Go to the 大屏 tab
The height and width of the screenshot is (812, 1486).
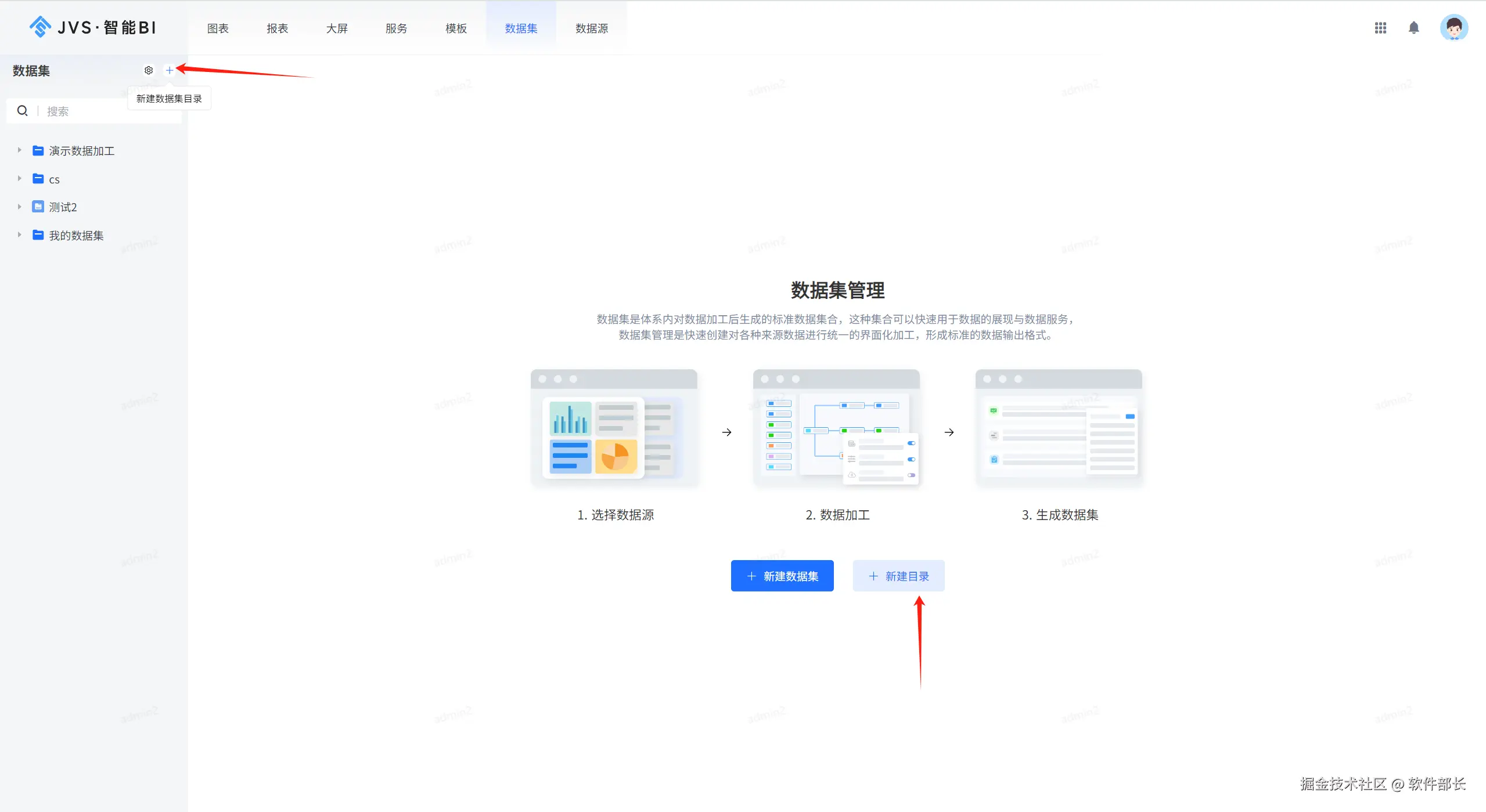tap(337, 28)
